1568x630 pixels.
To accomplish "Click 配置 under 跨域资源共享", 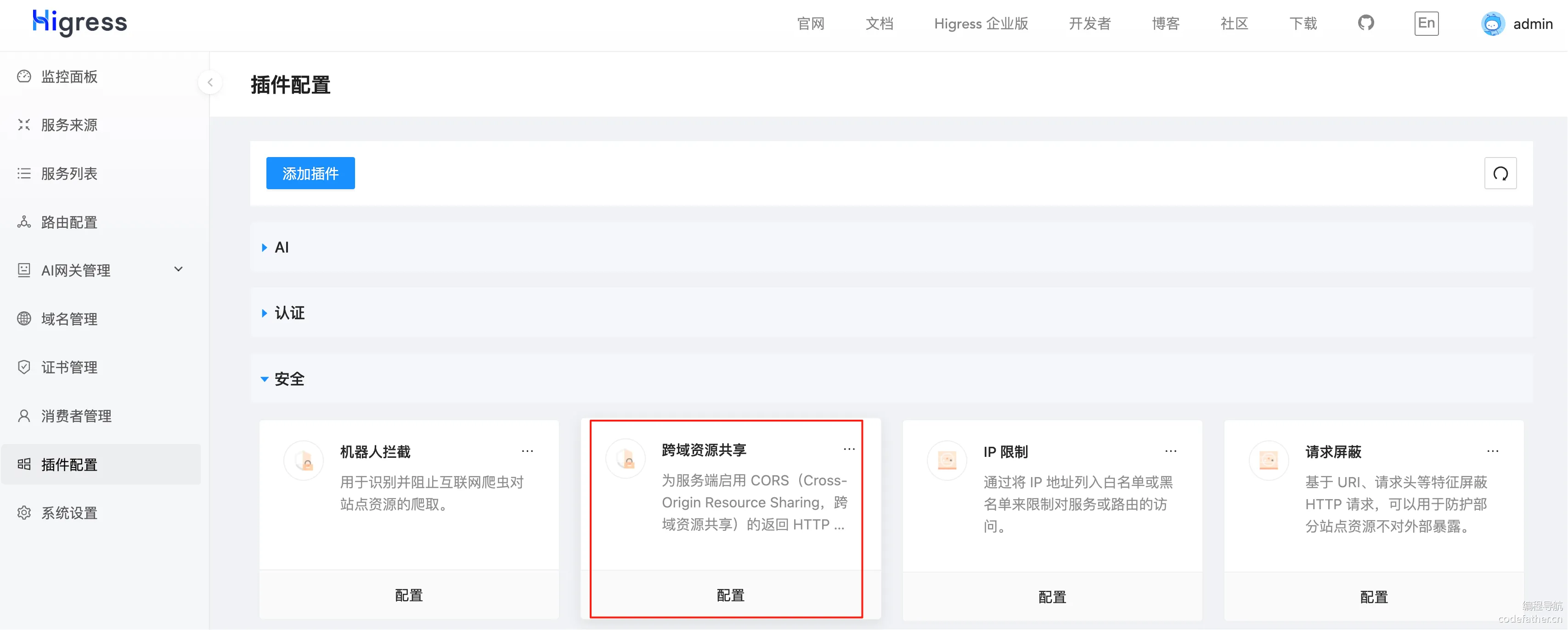I will tap(730, 595).
